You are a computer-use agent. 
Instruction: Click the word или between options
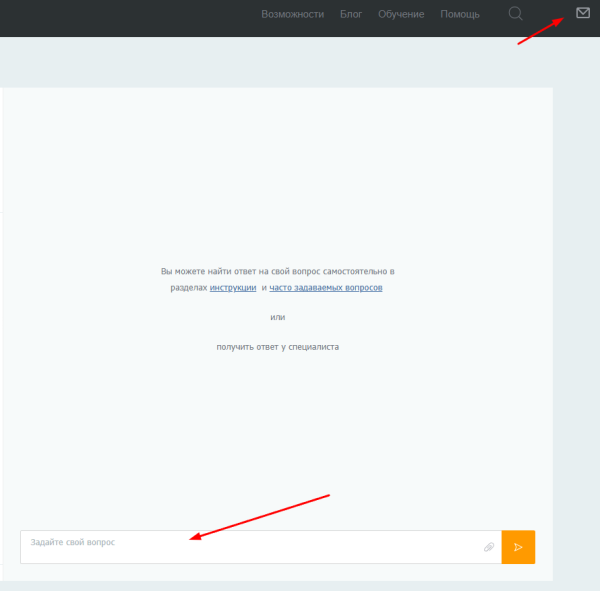click(x=278, y=317)
